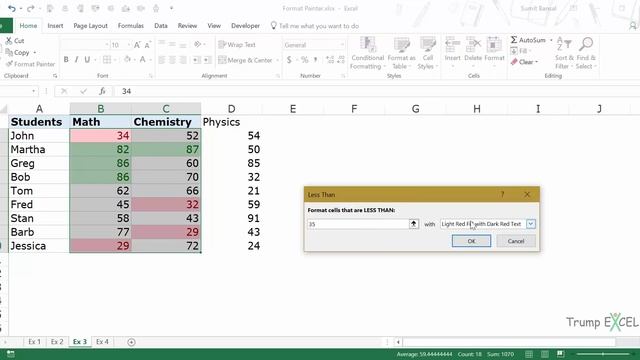Screen dimensions: 640x360
Task: Click the Fill Color bucket icon
Action: coord(127,60)
